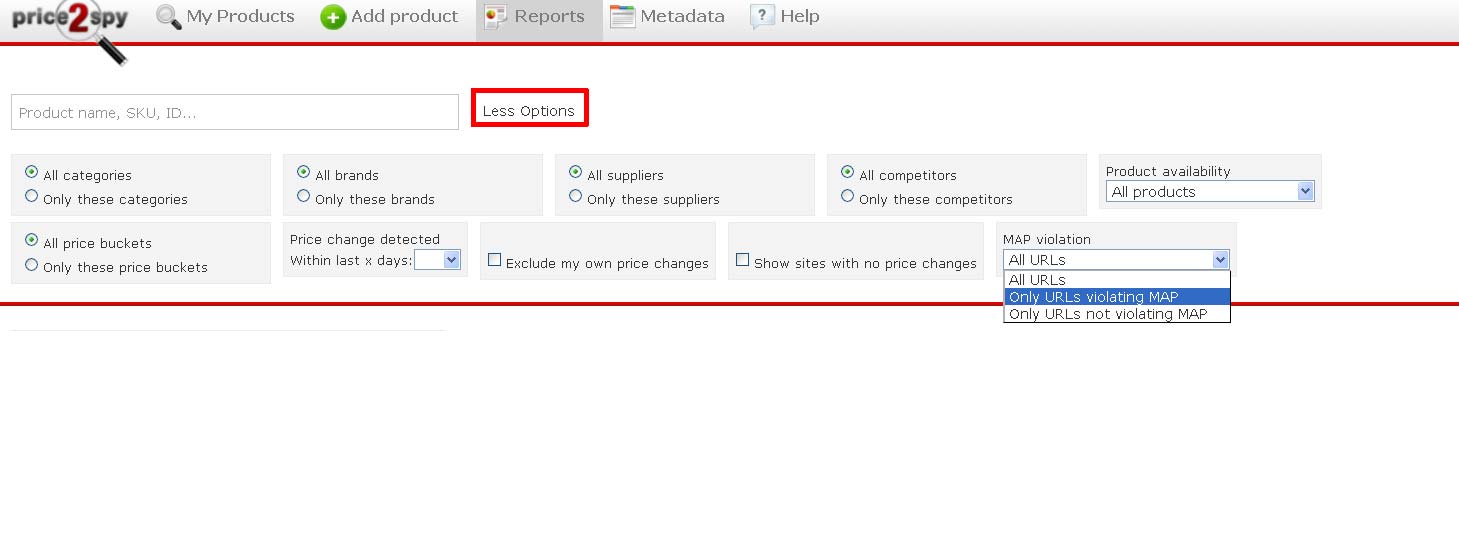Image resolution: width=1459 pixels, height=543 pixels.
Task: Choose Only URLs violating MAP option
Action: (x=1117, y=297)
